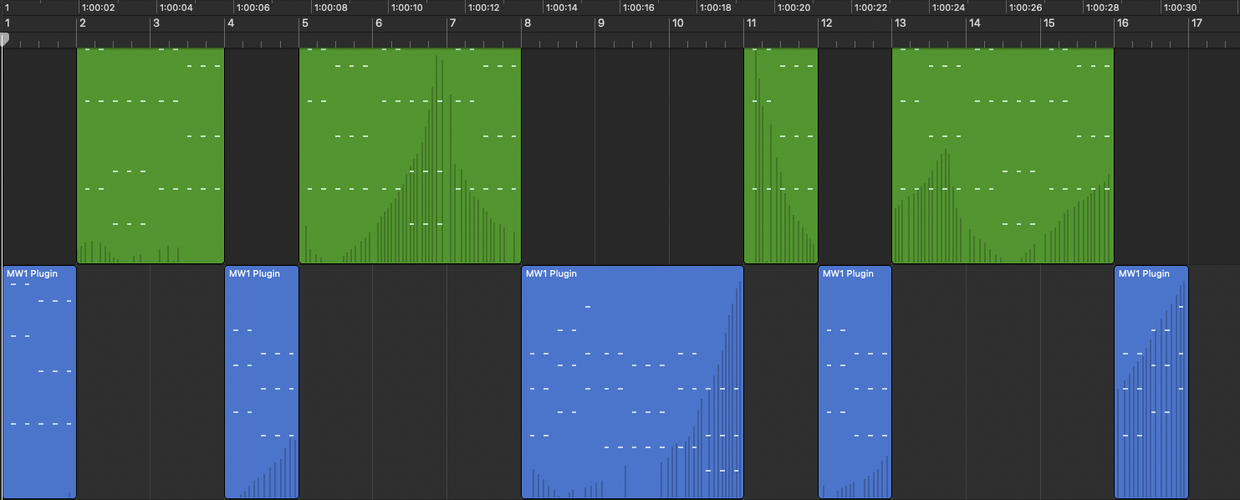The image size is (1240, 500).
Task: Click the 1:00:08 timecode in the ruler
Action: [329, 7]
